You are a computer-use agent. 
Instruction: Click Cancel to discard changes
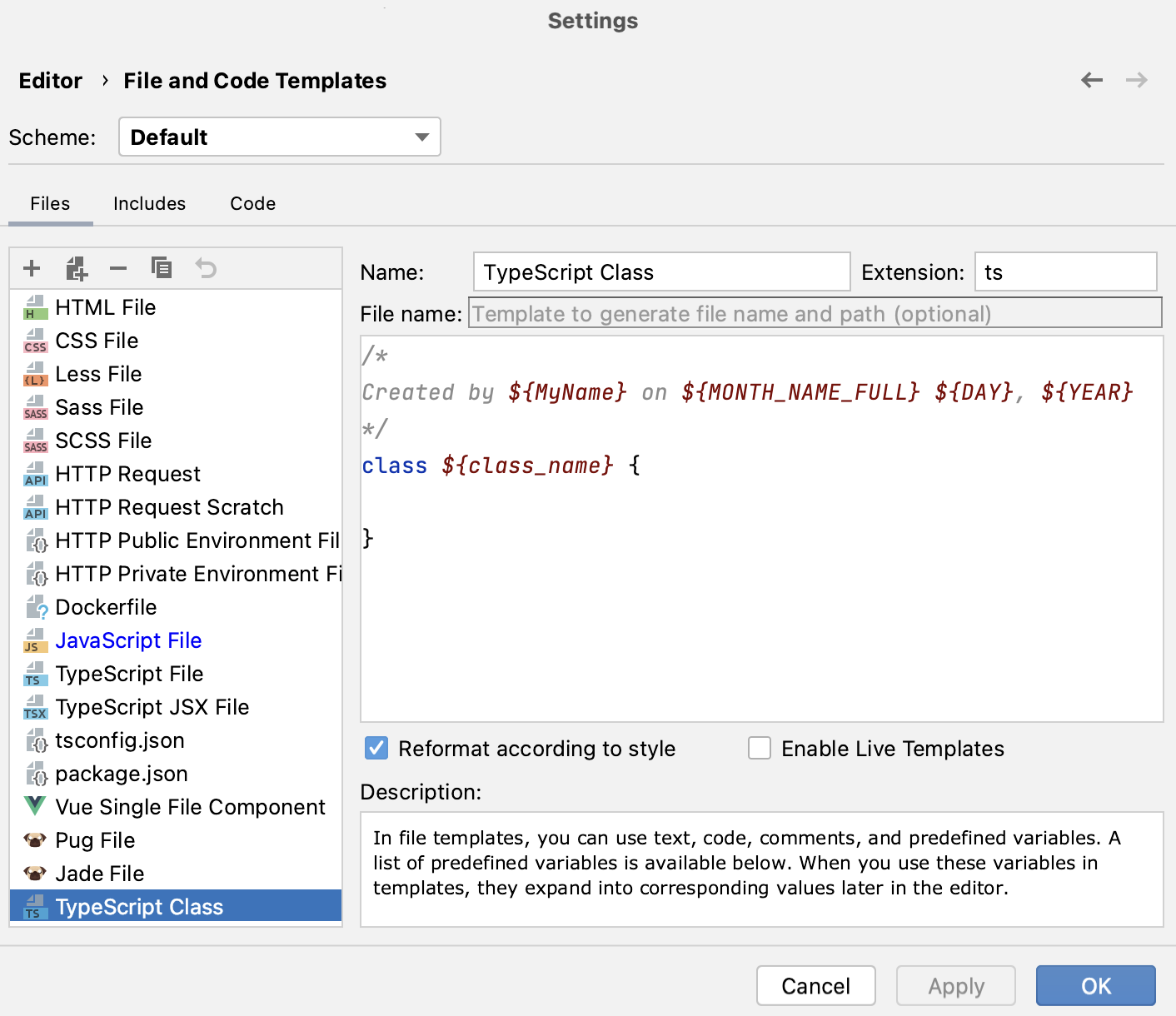click(815, 985)
